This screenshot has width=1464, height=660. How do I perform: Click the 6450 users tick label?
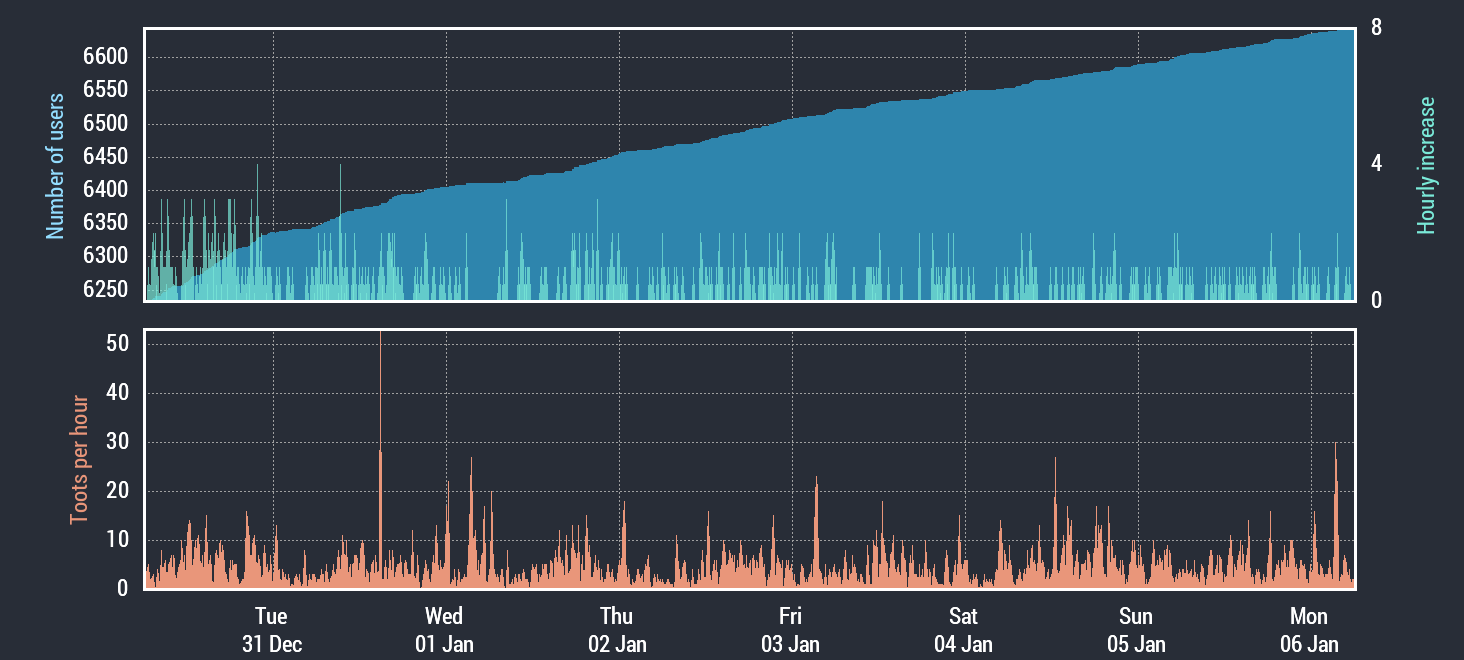(106, 157)
